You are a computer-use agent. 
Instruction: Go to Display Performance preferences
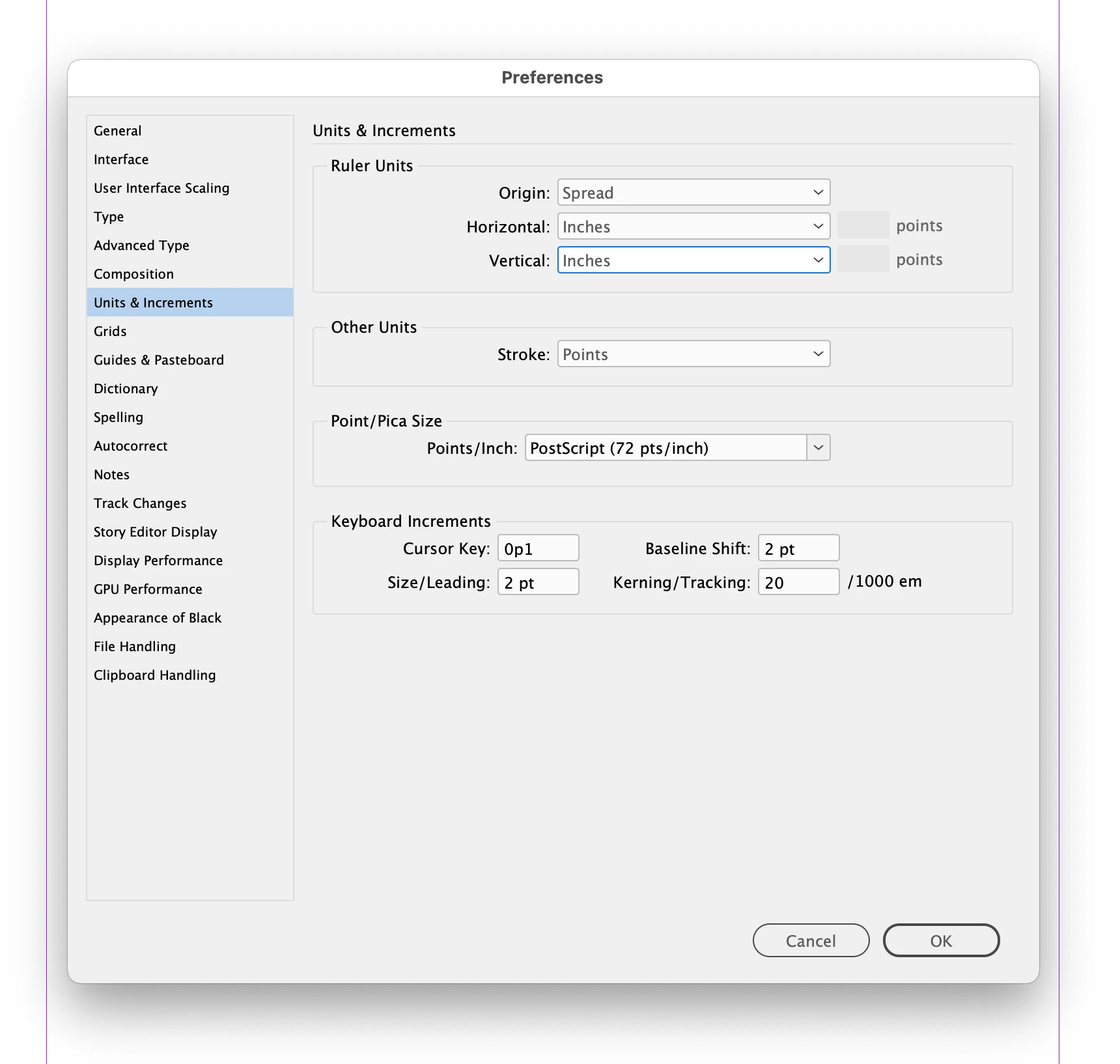(x=189, y=561)
